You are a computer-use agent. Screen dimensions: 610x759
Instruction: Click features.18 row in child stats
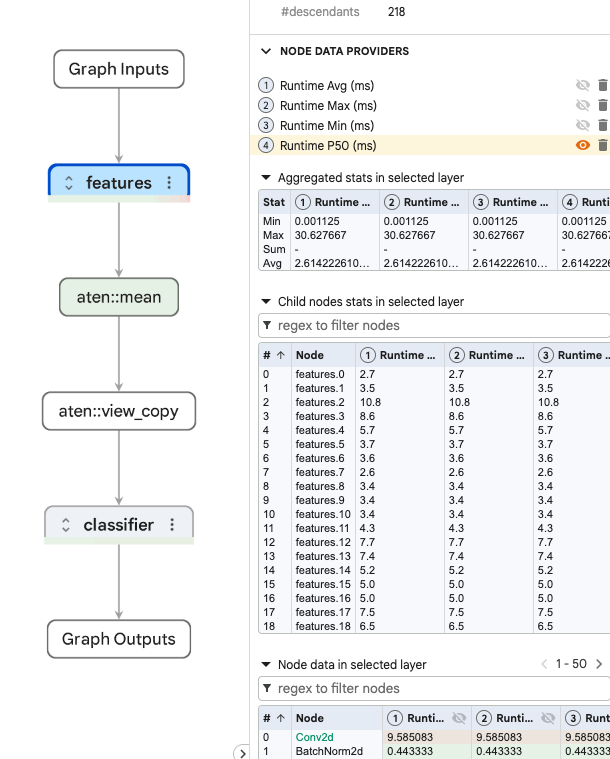pos(434,626)
